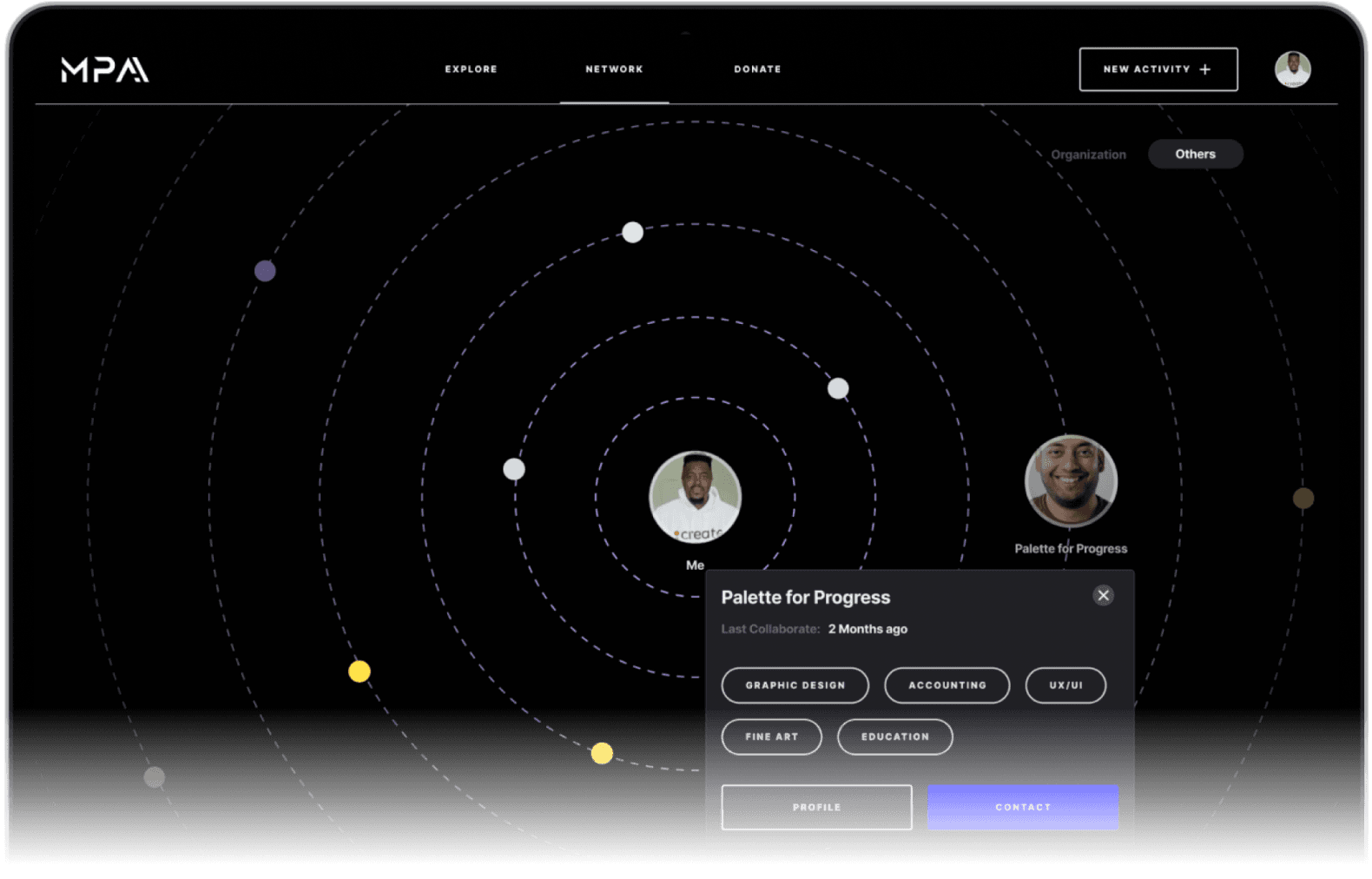Open the user profile avatar menu

pyautogui.click(x=1293, y=69)
